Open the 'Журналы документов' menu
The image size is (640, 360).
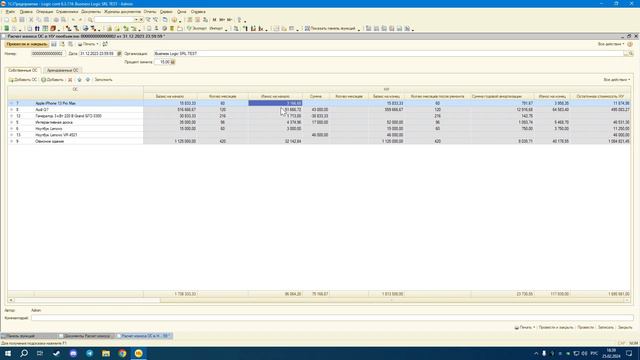(x=122, y=12)
